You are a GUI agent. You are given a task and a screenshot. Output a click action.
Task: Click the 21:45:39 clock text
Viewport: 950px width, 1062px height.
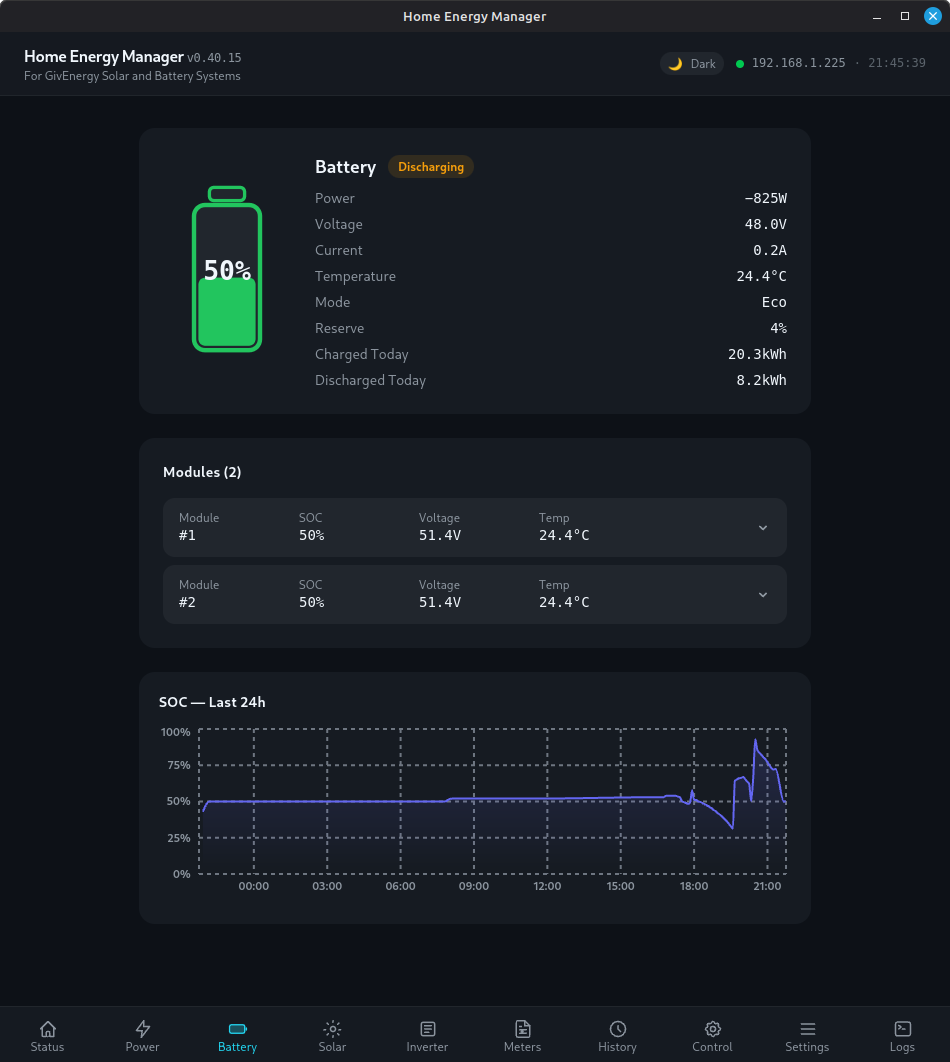coord(897,63)
